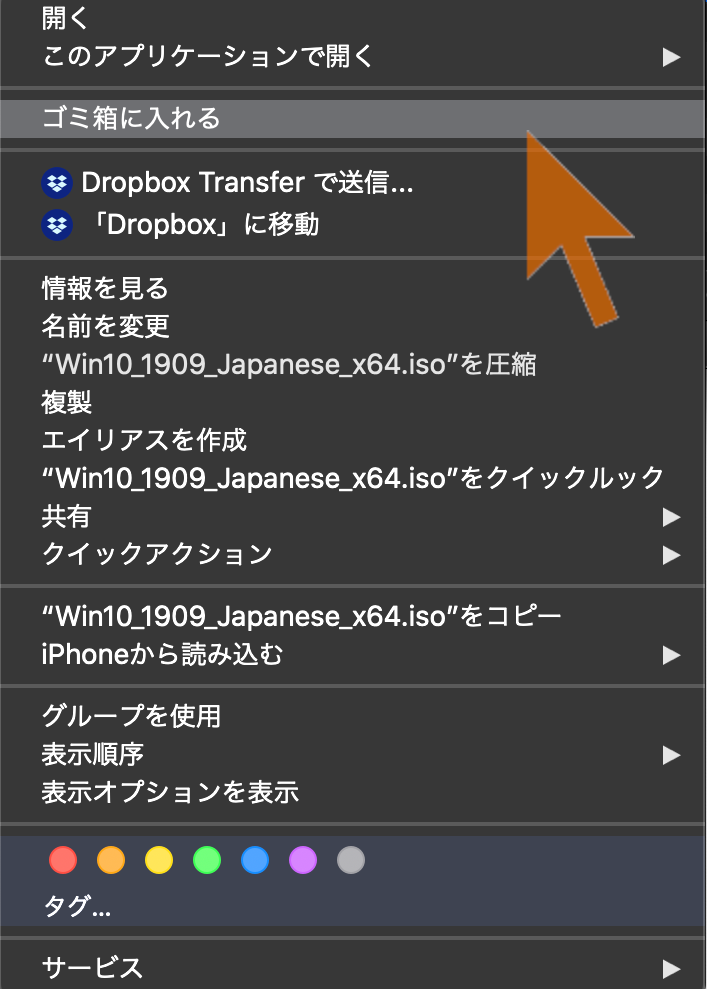Choose 「Dropbox」に移動 menu entry

pos(352,225)
